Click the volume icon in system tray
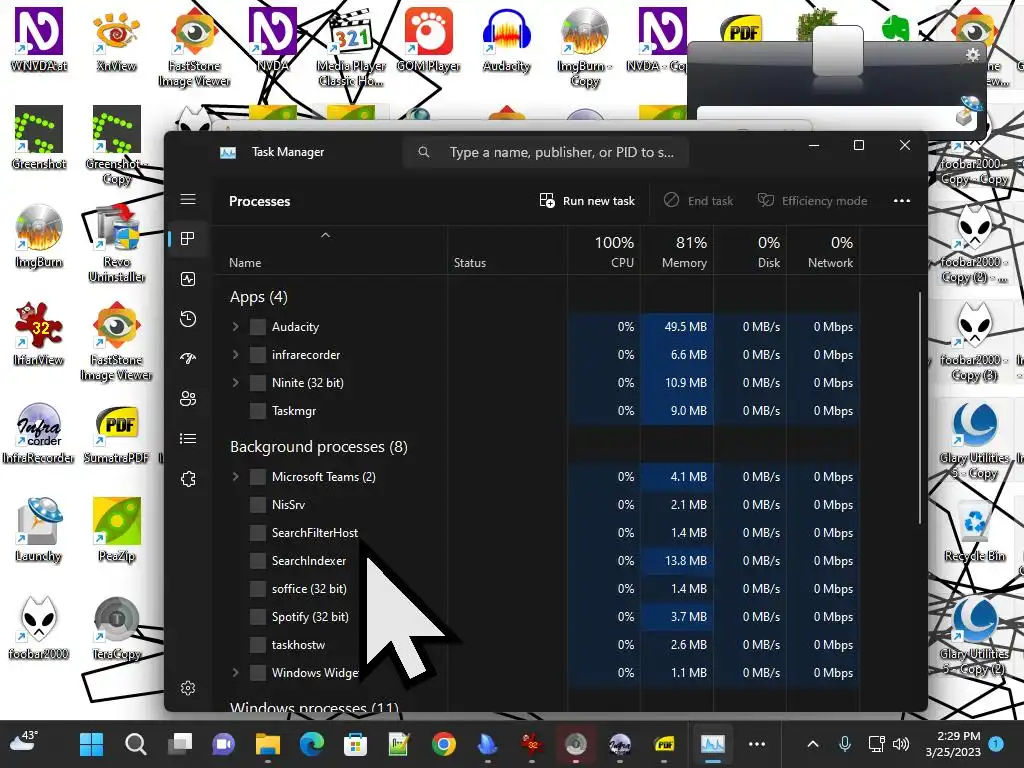The image size is (1024, 768). [901, 744]
